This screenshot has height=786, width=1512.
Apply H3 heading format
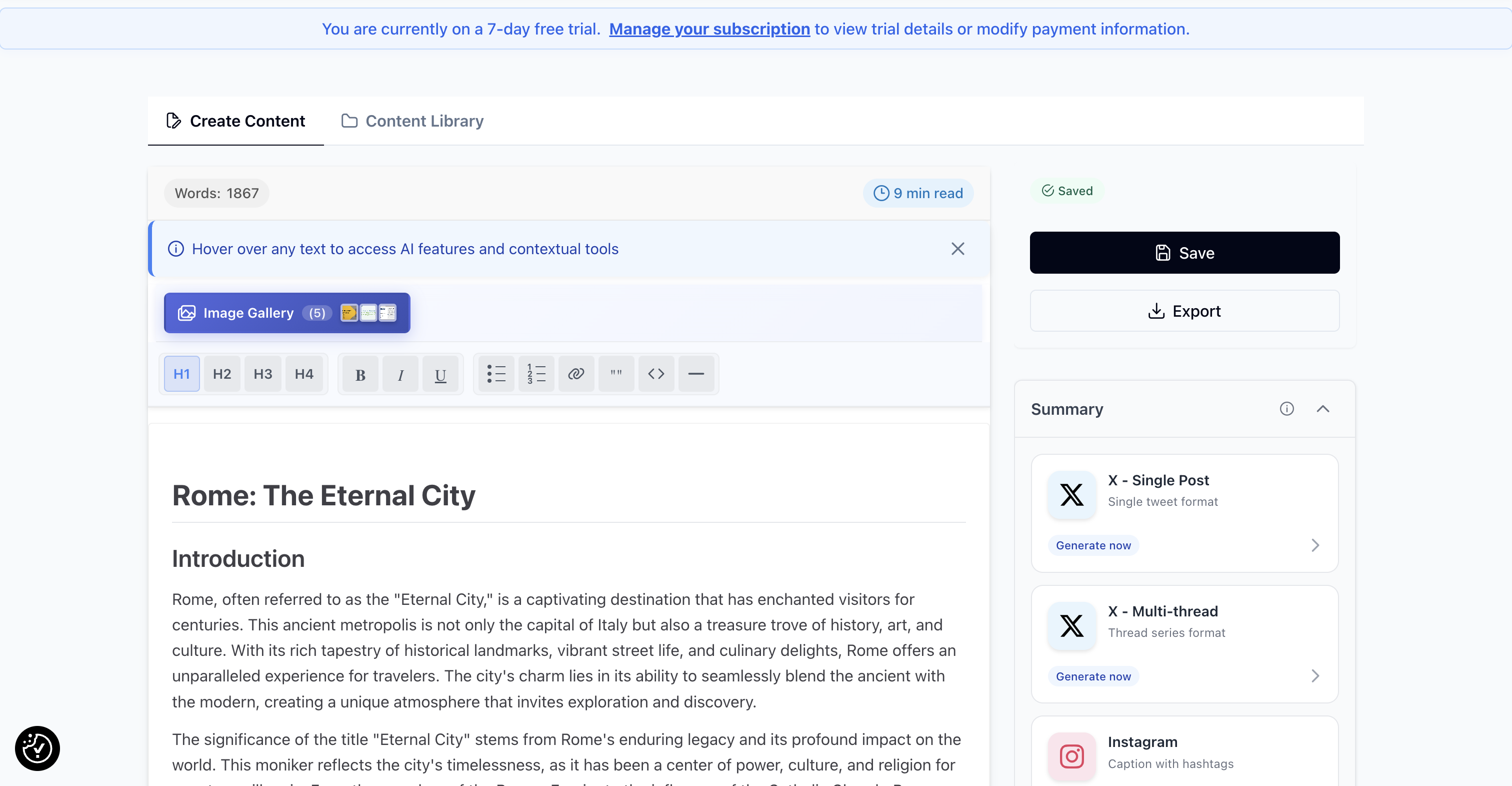tap(262, 374)
